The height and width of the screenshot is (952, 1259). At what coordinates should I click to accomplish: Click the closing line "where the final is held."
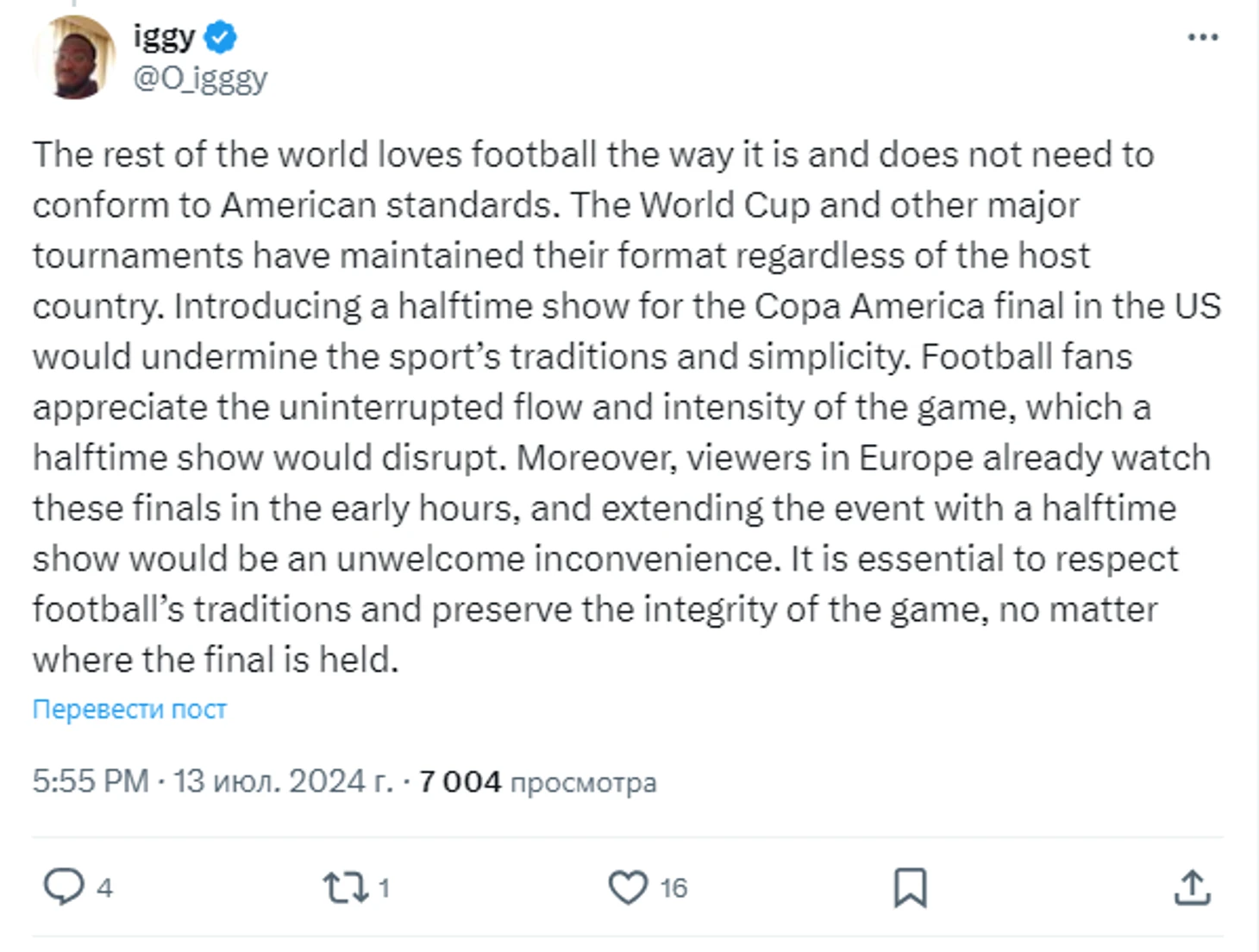216,660
